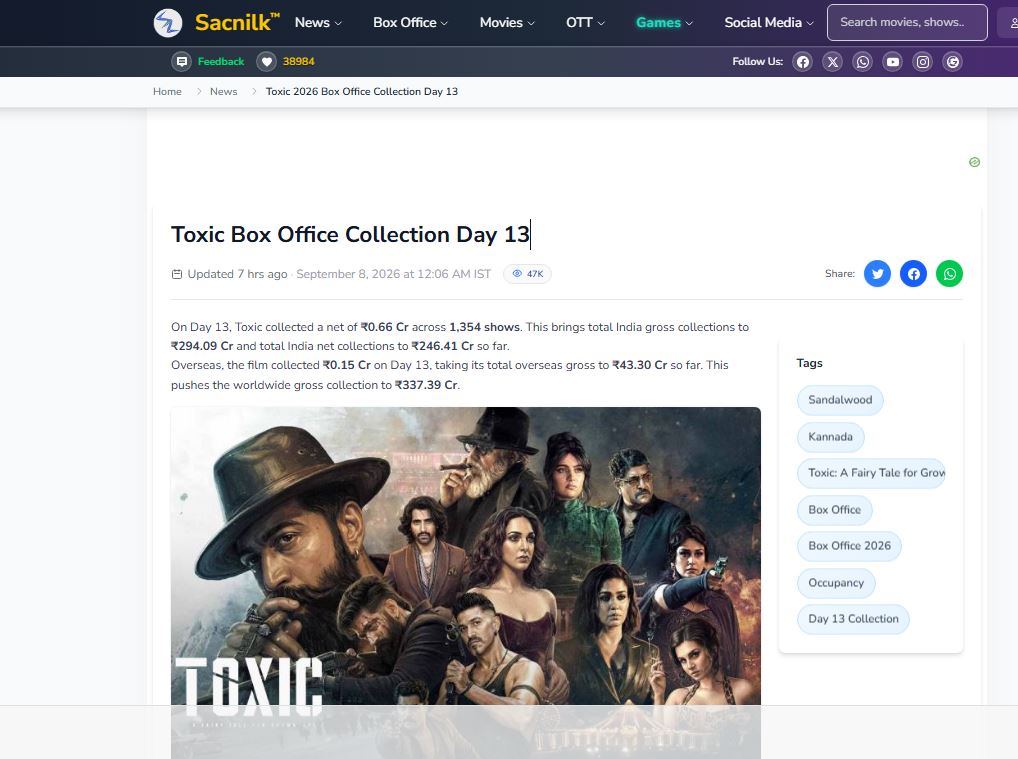Open WhatsApp channel icon in Follow Us

pos(863,62)
